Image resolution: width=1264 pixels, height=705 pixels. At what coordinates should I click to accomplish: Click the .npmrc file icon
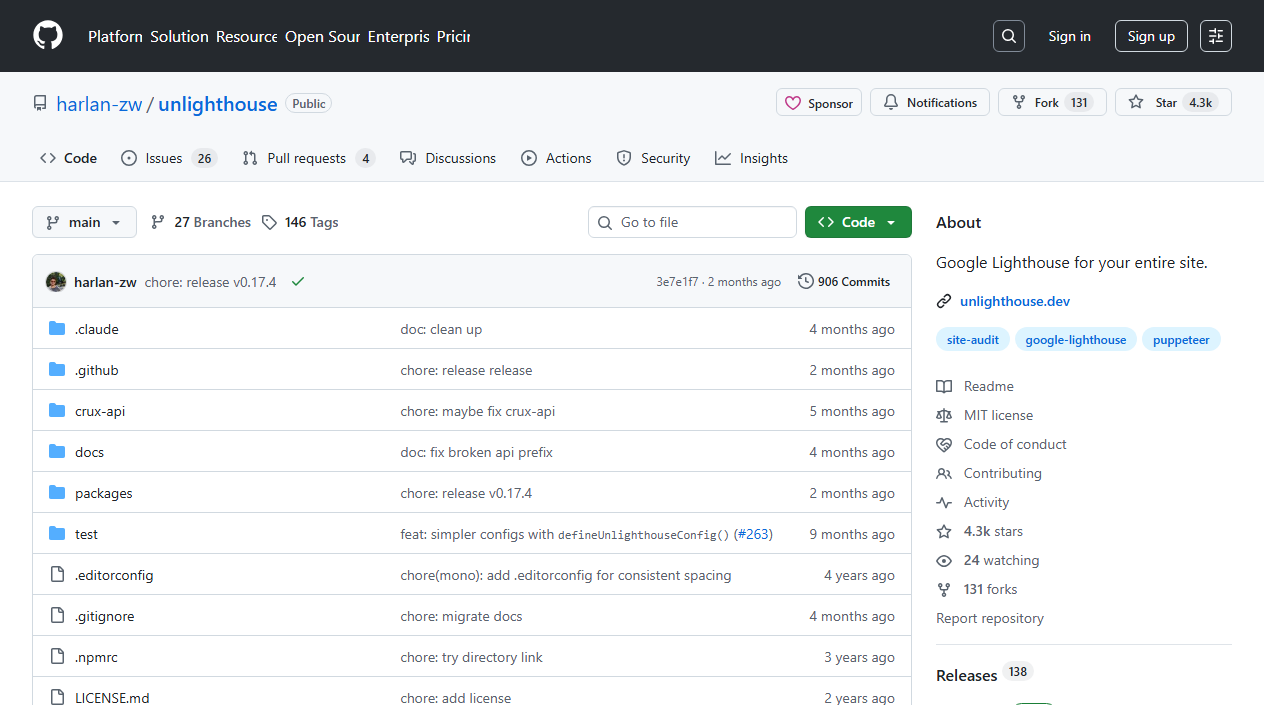(57, 657)
